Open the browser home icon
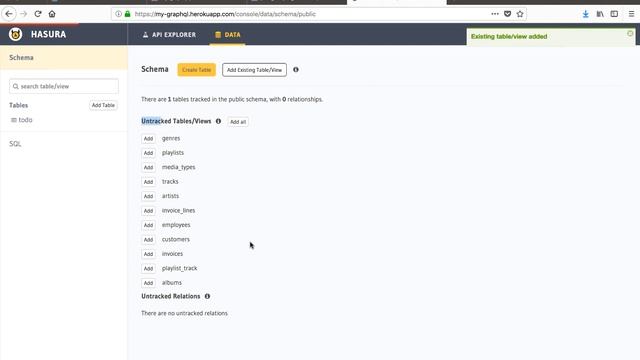The image size is (640, 360). click(x=52, y=14)
